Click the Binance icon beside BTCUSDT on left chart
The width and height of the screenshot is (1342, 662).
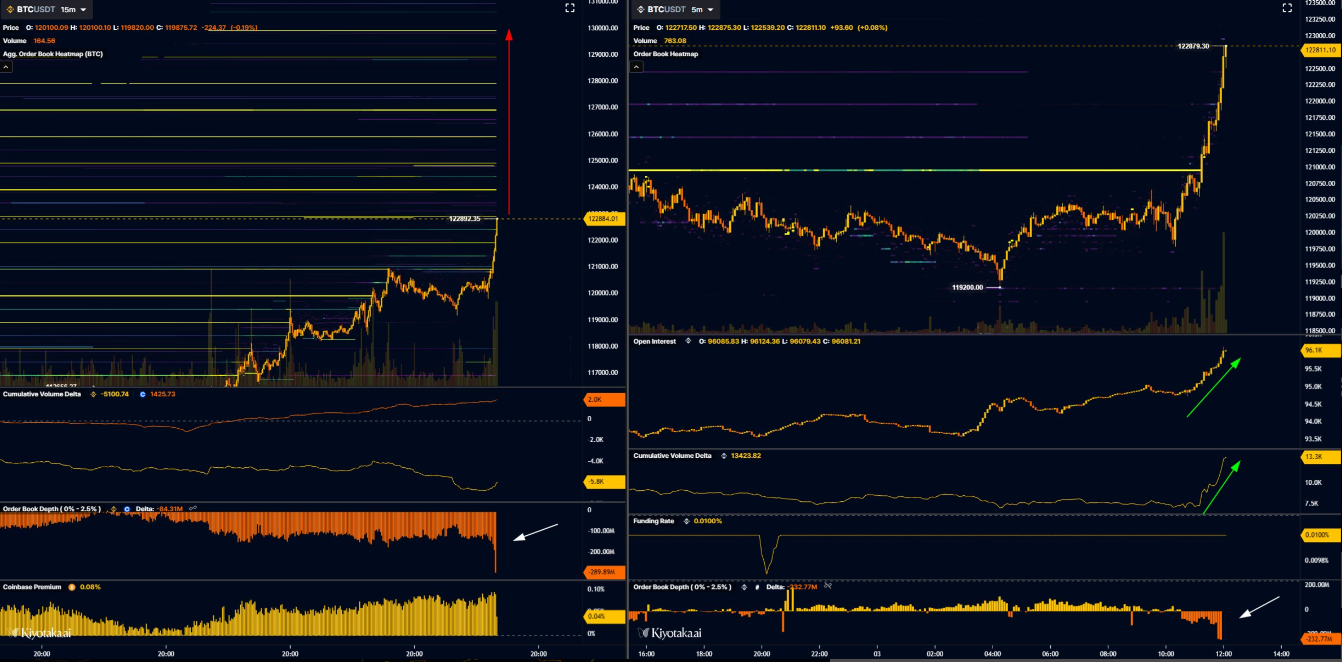tap(9, 8)
